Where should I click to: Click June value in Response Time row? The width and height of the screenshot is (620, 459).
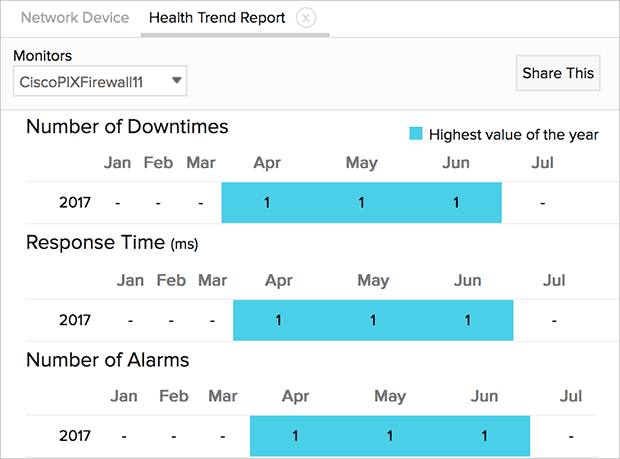point(467,320)
